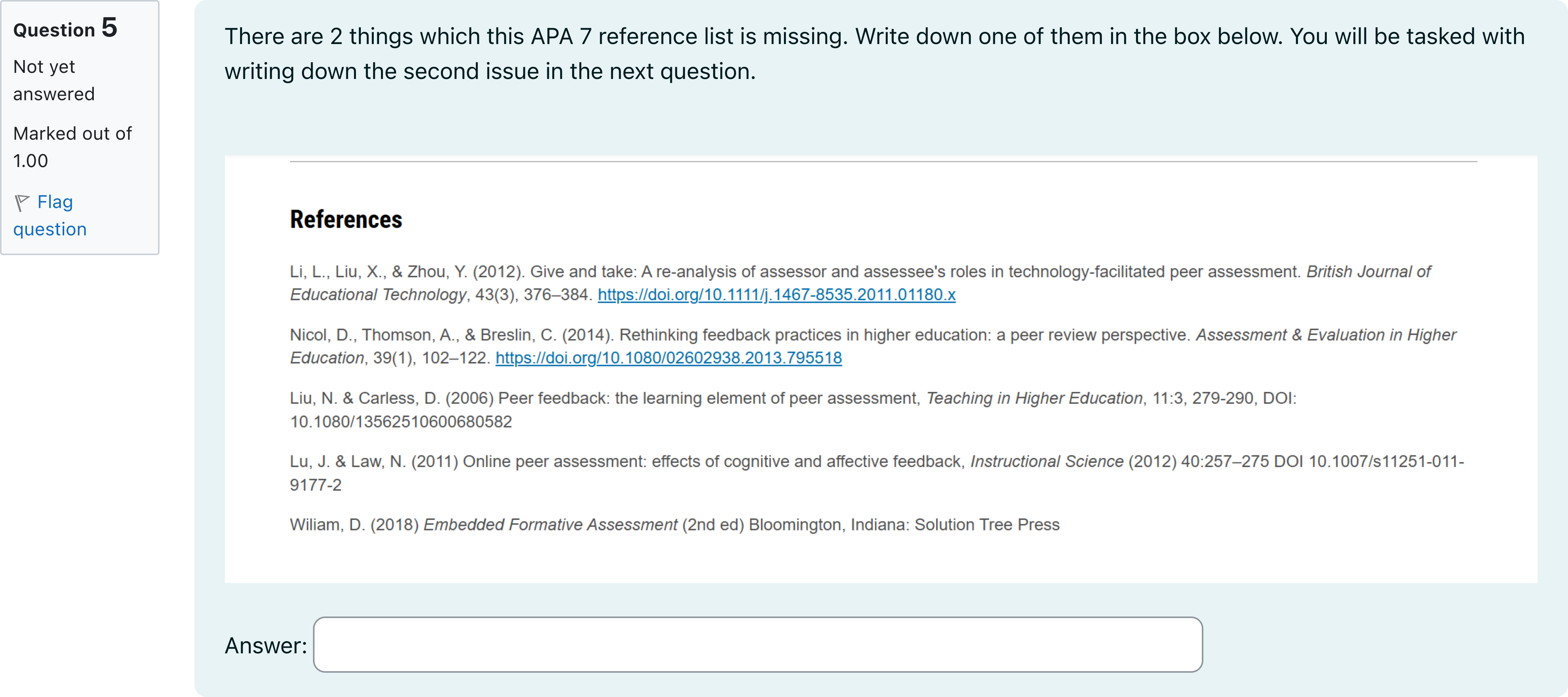This screenshot has height=697, width=1568.
Task: Click the Embedded Formative Assessment italic title
Action: click(550, 525)
